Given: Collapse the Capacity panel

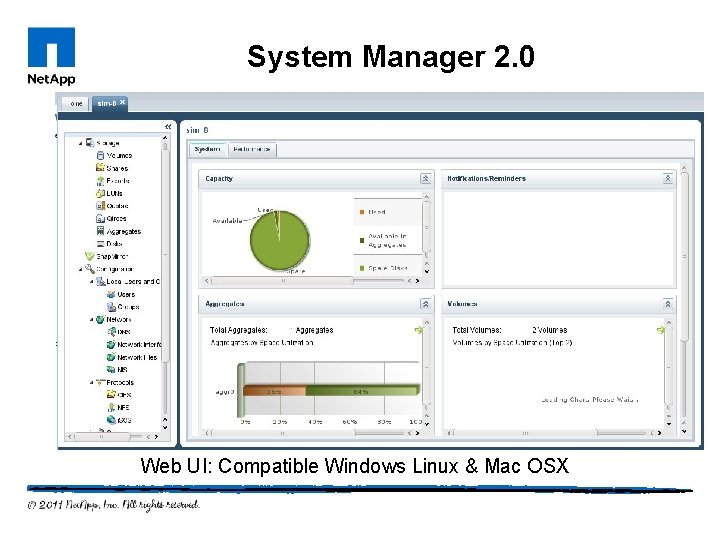Looking at the screenshot, I should point(425,178).
